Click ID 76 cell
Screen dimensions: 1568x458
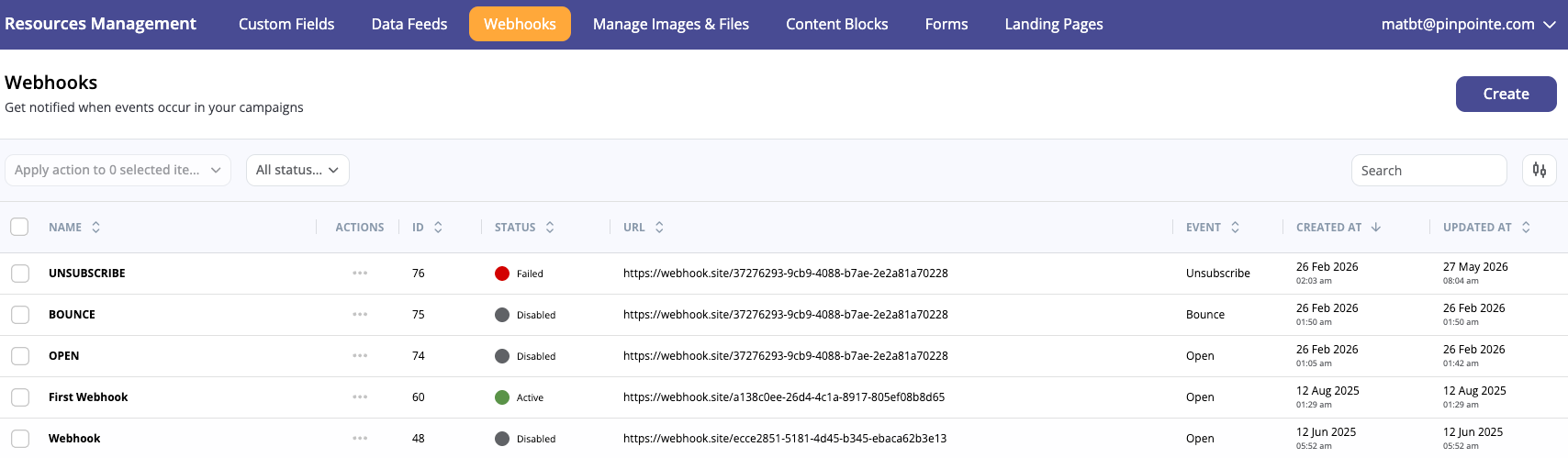419,274
